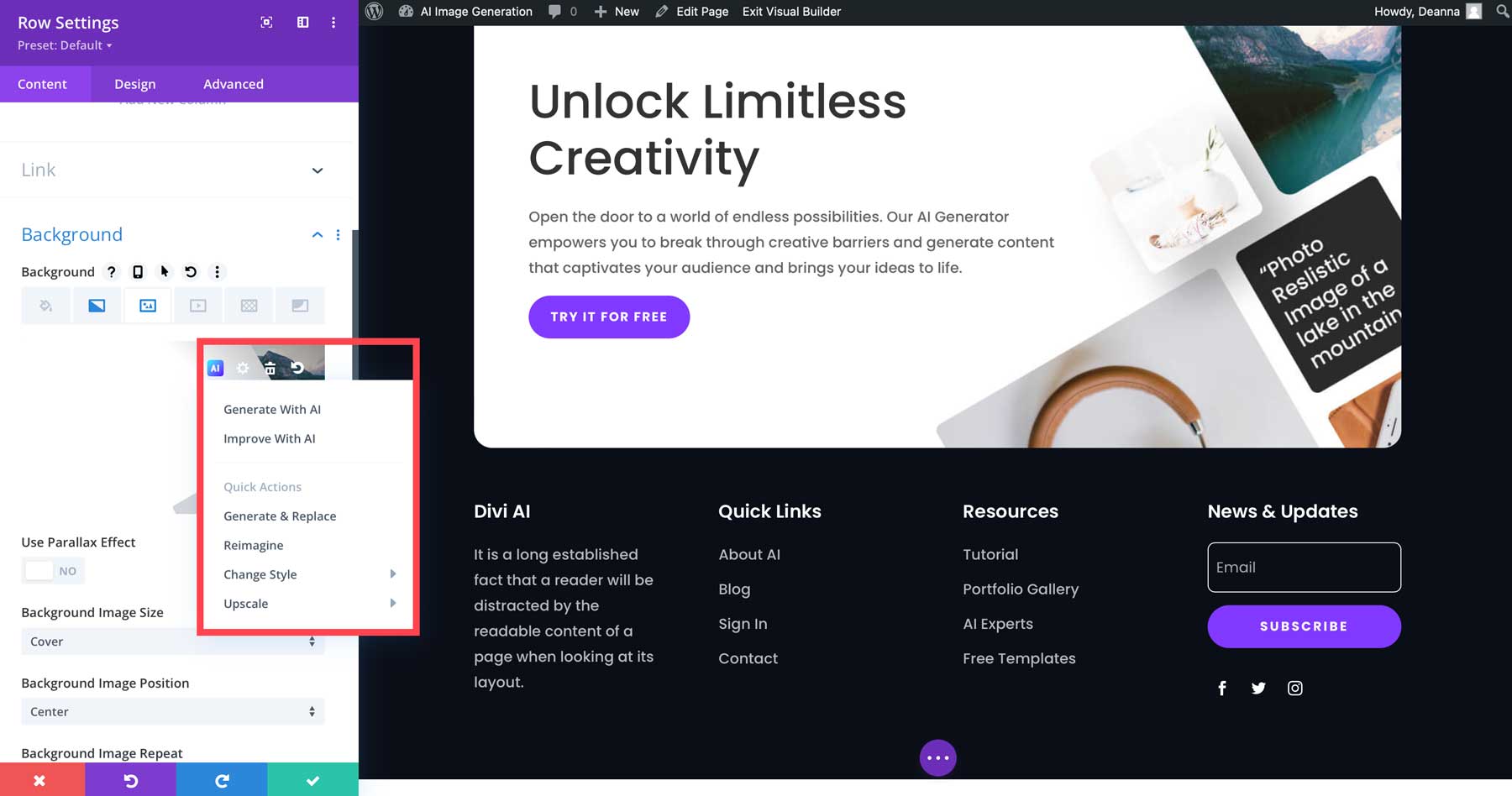Delete background image via trash icon
This screenshot has width=1512, height=796.
tap(270, 367)
